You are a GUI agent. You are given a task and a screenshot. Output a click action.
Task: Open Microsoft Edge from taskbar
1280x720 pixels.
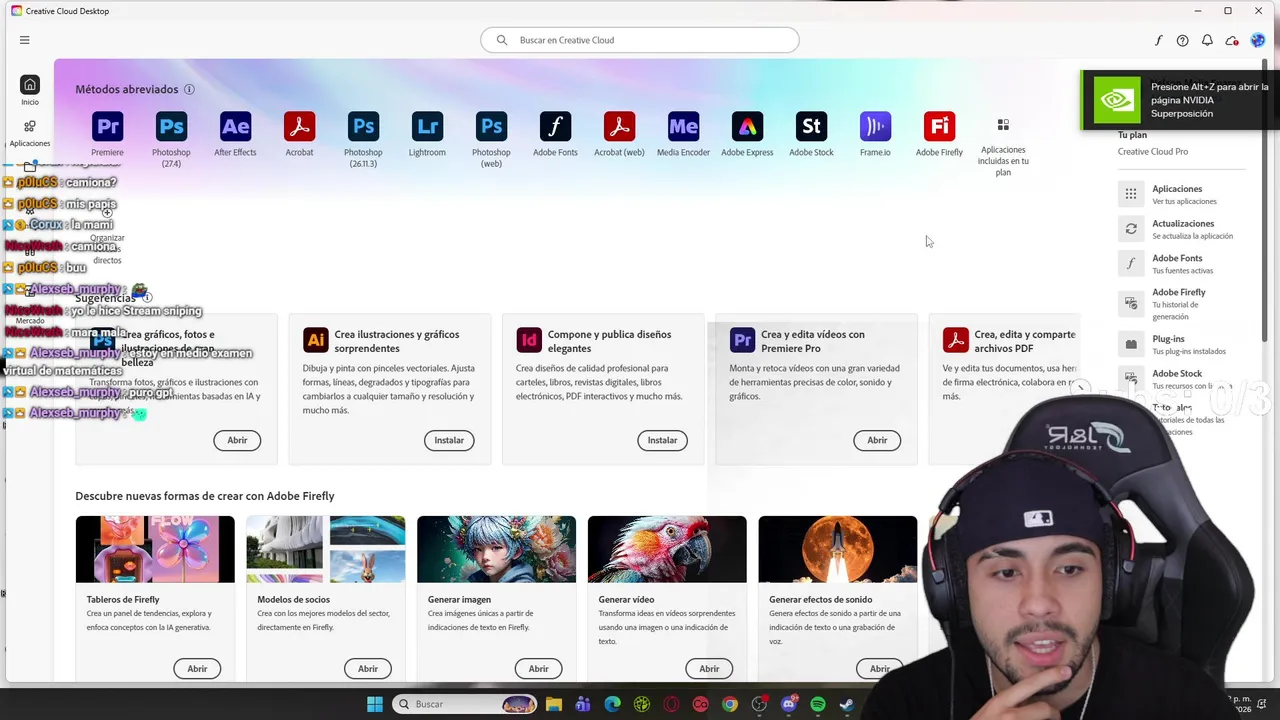pos(612,704)
